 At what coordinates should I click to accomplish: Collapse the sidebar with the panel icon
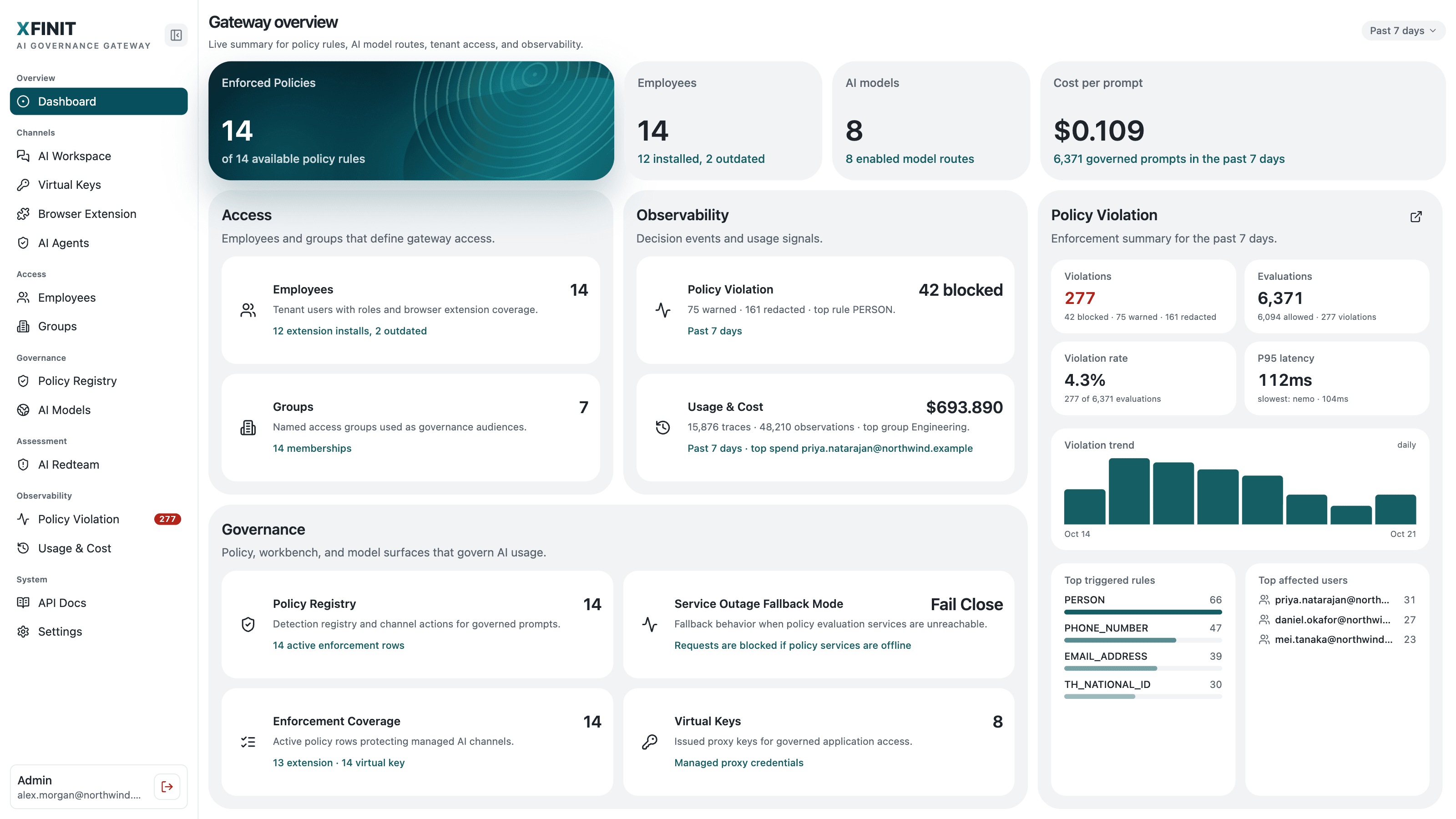pyautogui.click(x=176, y=35)
